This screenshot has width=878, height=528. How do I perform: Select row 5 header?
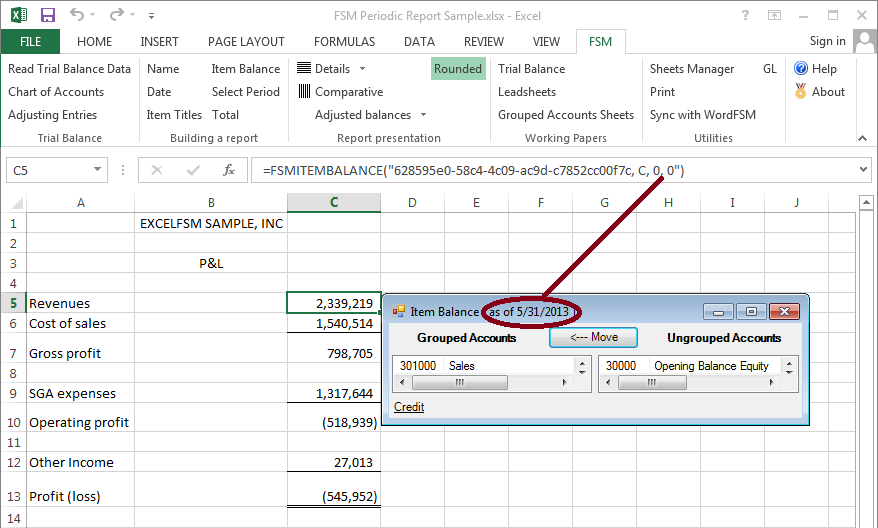13,303
